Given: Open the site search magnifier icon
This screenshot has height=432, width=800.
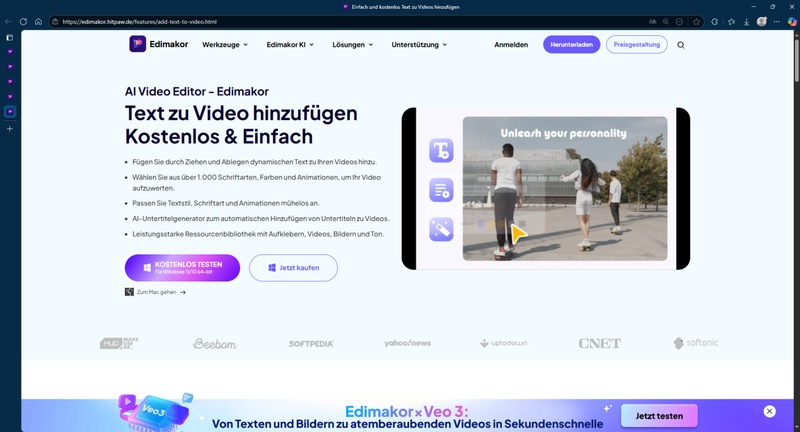Looking at the screenshot, I should (681, 45).
